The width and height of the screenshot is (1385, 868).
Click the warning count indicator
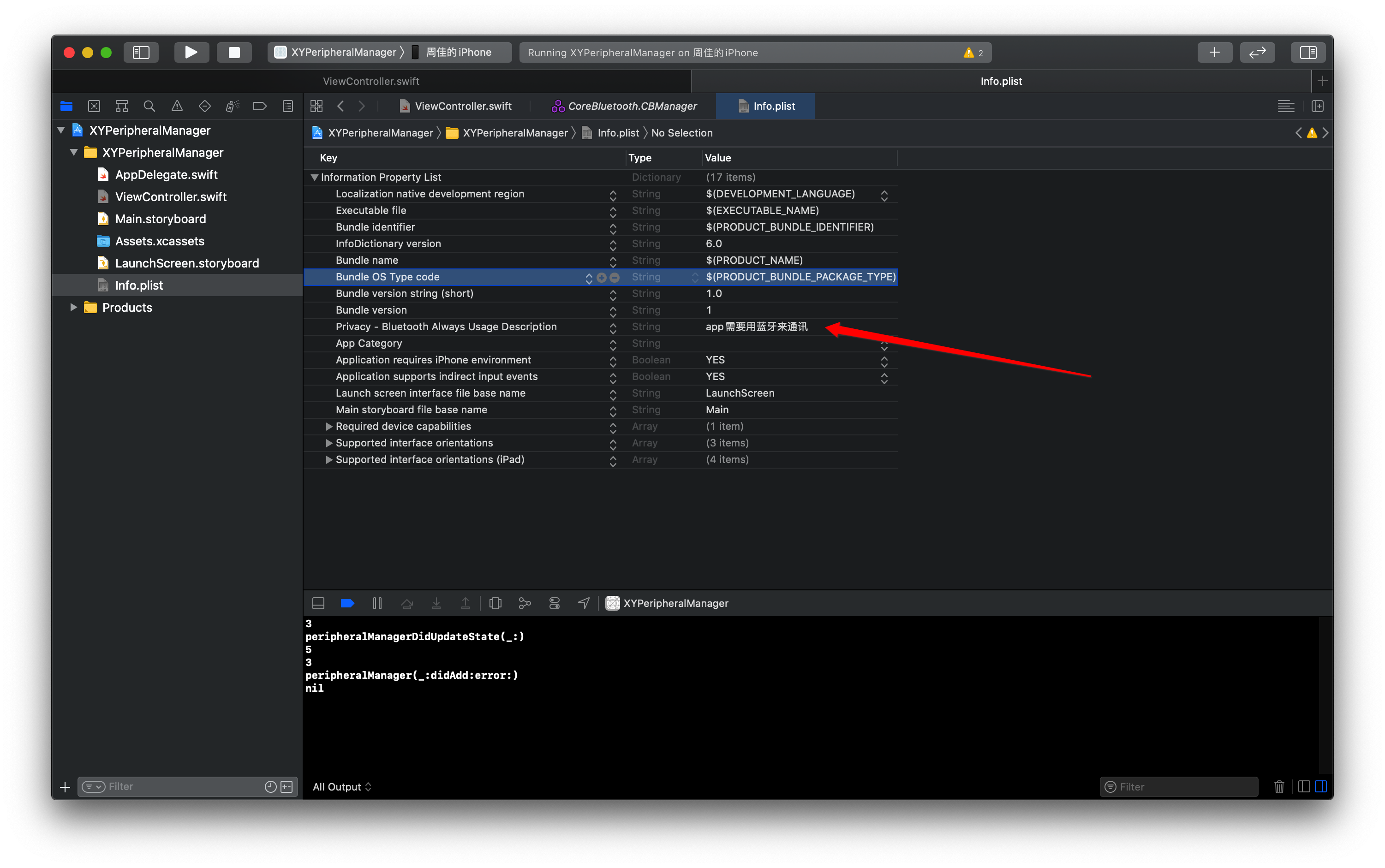click(x=973, y=53)
